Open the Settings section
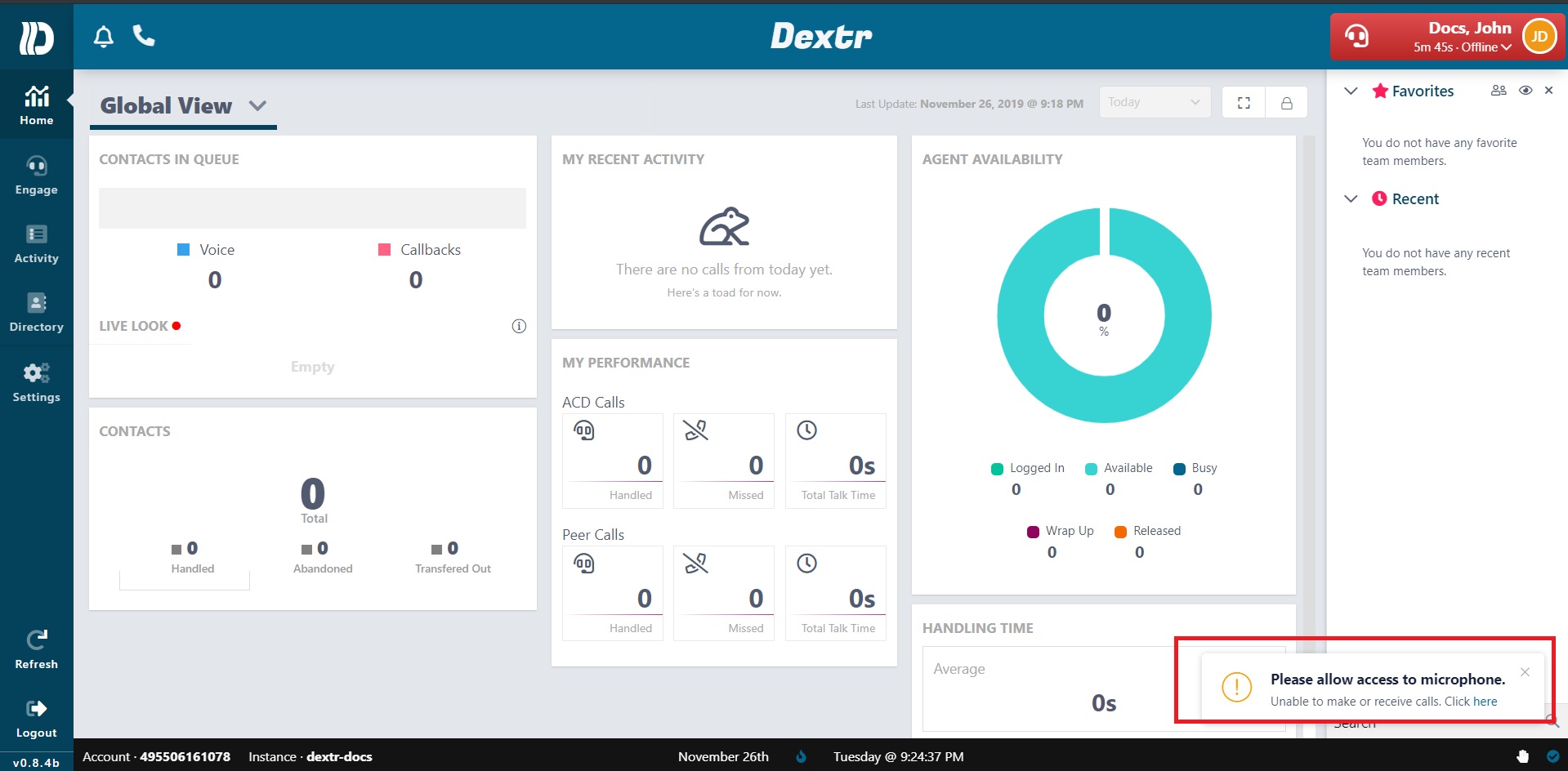The height and width of the screenshot is (771, 1568). [37, 382]
